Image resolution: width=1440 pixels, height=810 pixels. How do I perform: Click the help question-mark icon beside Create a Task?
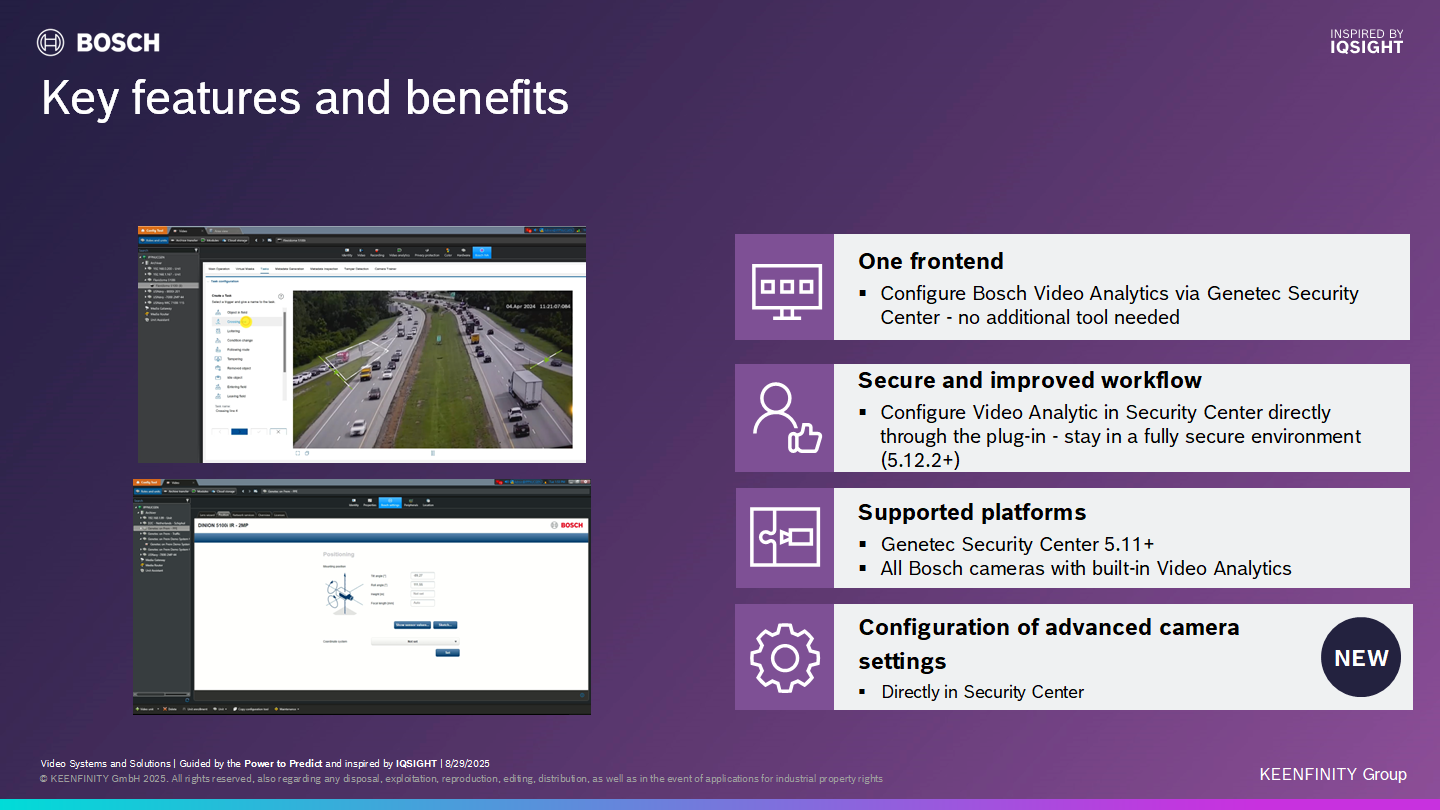click(281, 296)
